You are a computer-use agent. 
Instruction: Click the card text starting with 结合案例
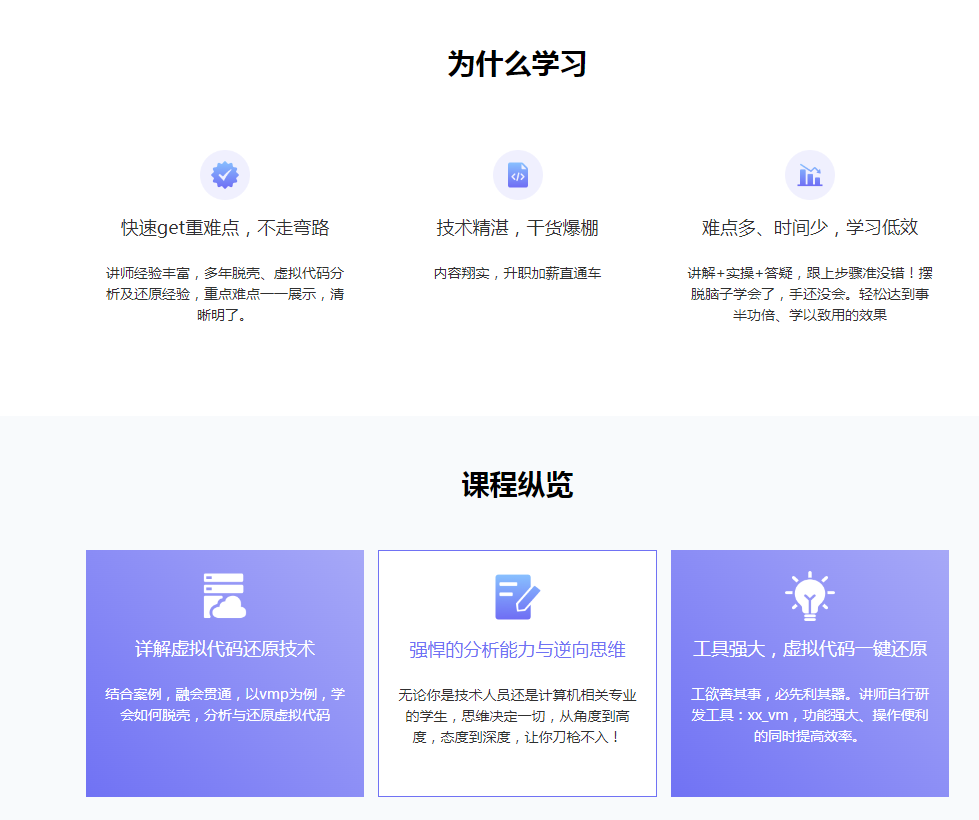click(225, 704)
